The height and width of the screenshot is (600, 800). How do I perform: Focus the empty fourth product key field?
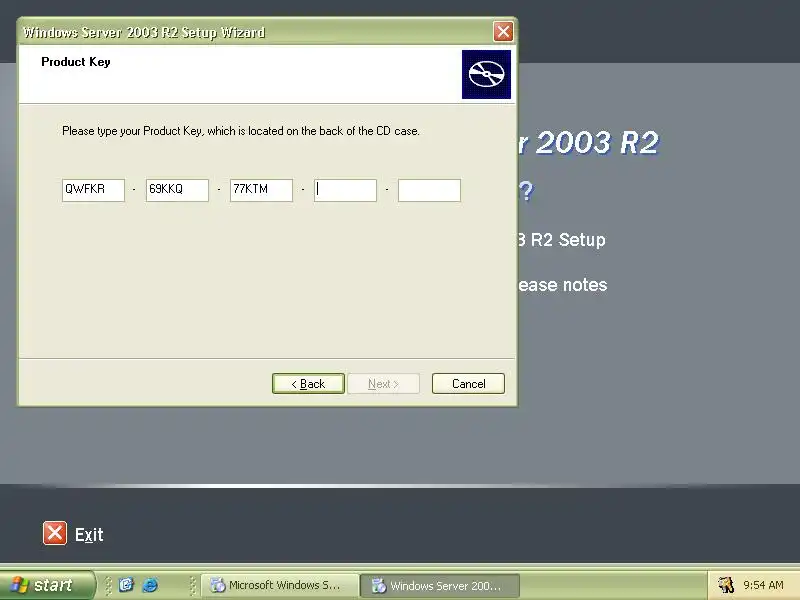(x=345, y=190)
